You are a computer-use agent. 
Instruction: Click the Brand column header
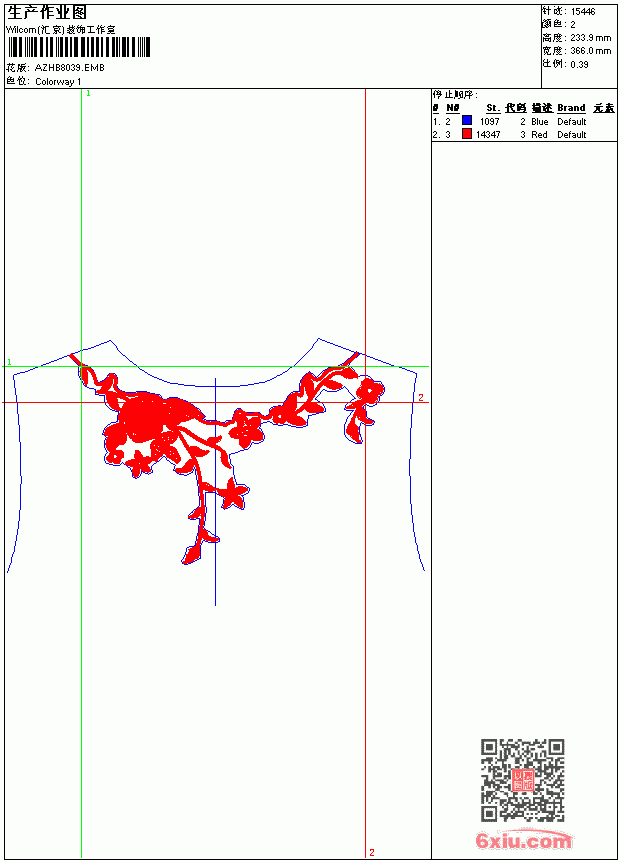(571, 108)
